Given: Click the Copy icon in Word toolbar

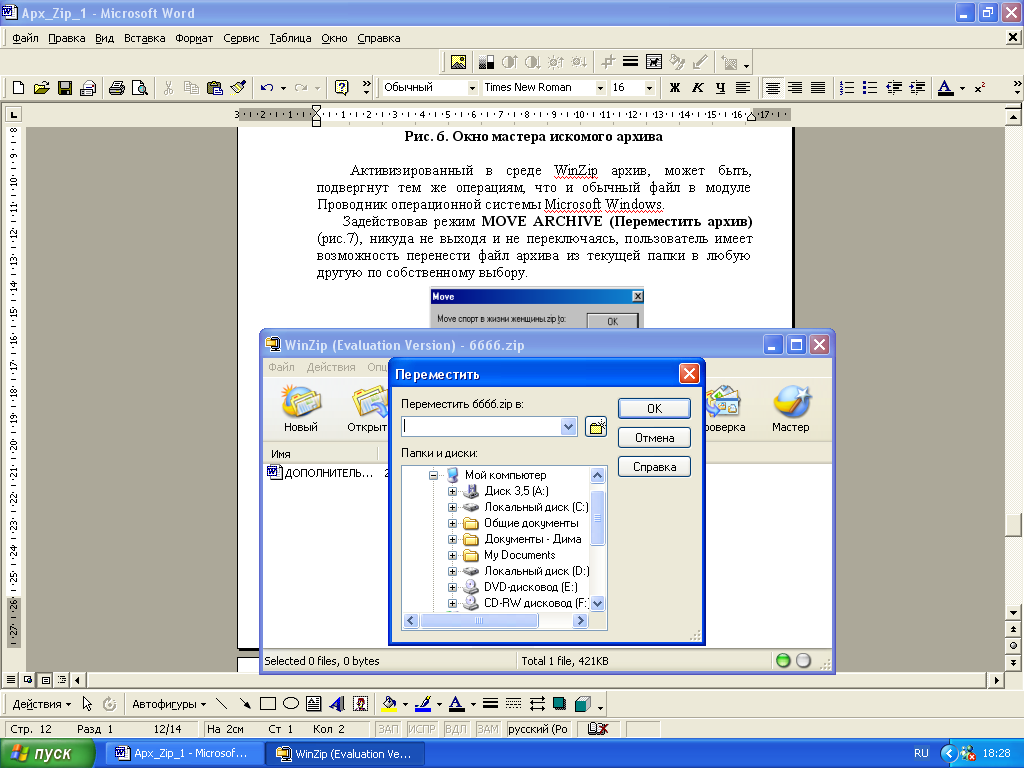Looking at the screenshot, I should click(x=191, y=88).
